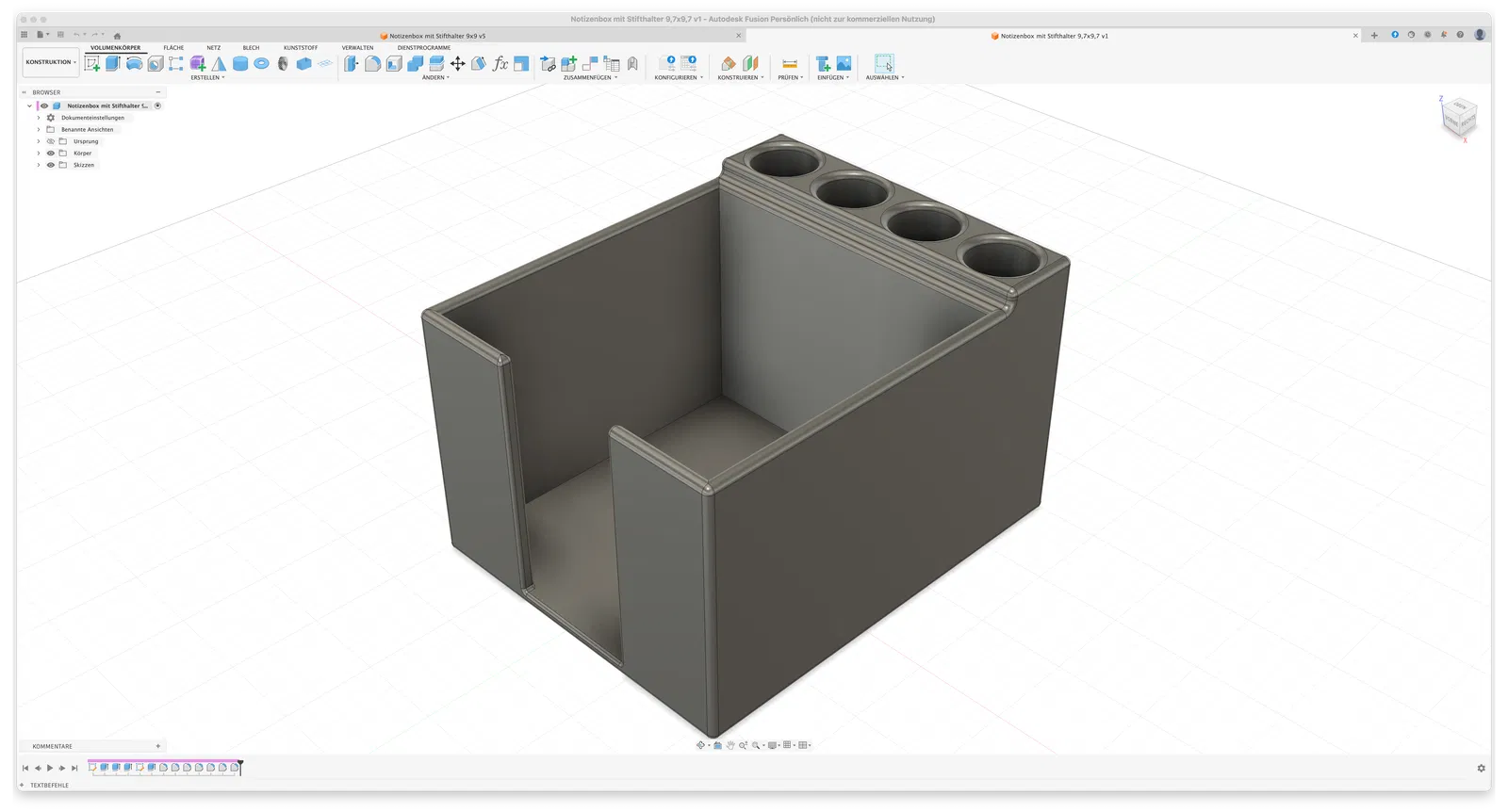Switch to the Netz tab
The width and height of the screenshot is (1508, 812).
click(x=214, y=47)
